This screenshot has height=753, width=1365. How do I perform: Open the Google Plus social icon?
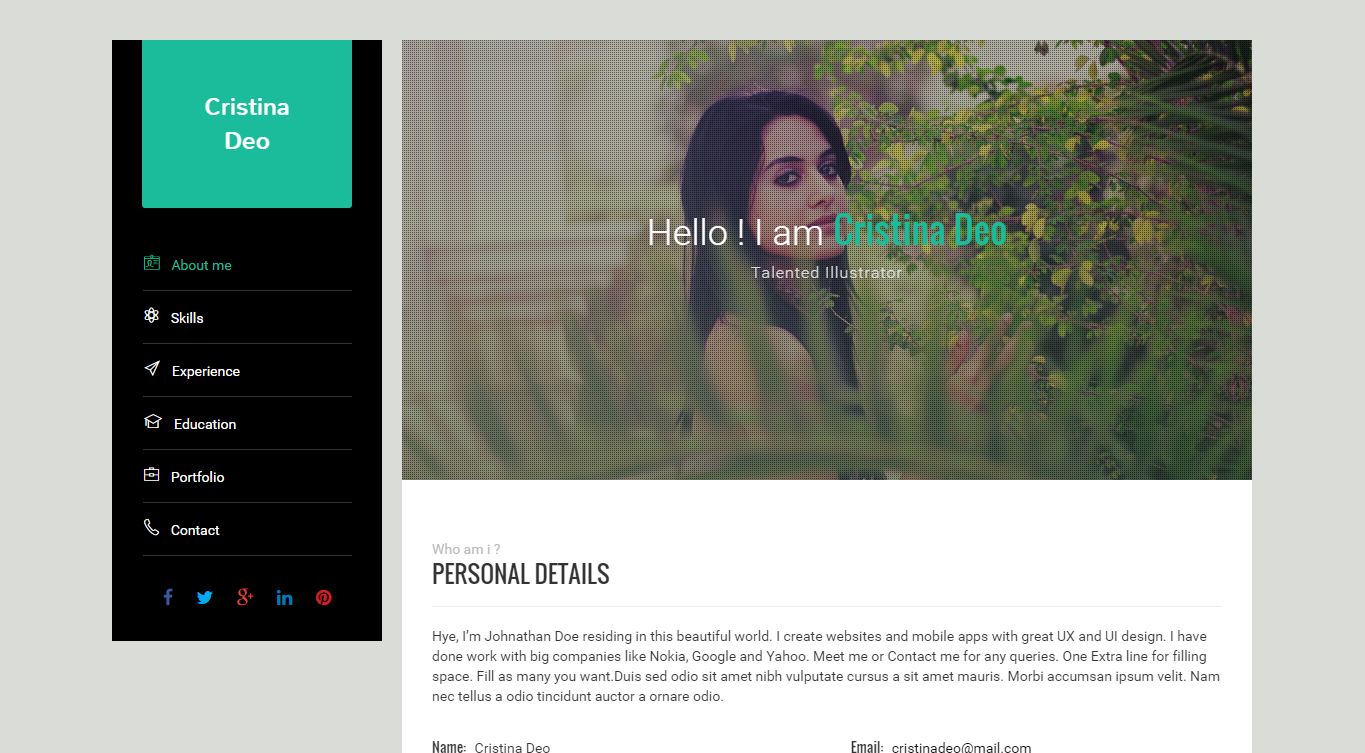[245, 598]
